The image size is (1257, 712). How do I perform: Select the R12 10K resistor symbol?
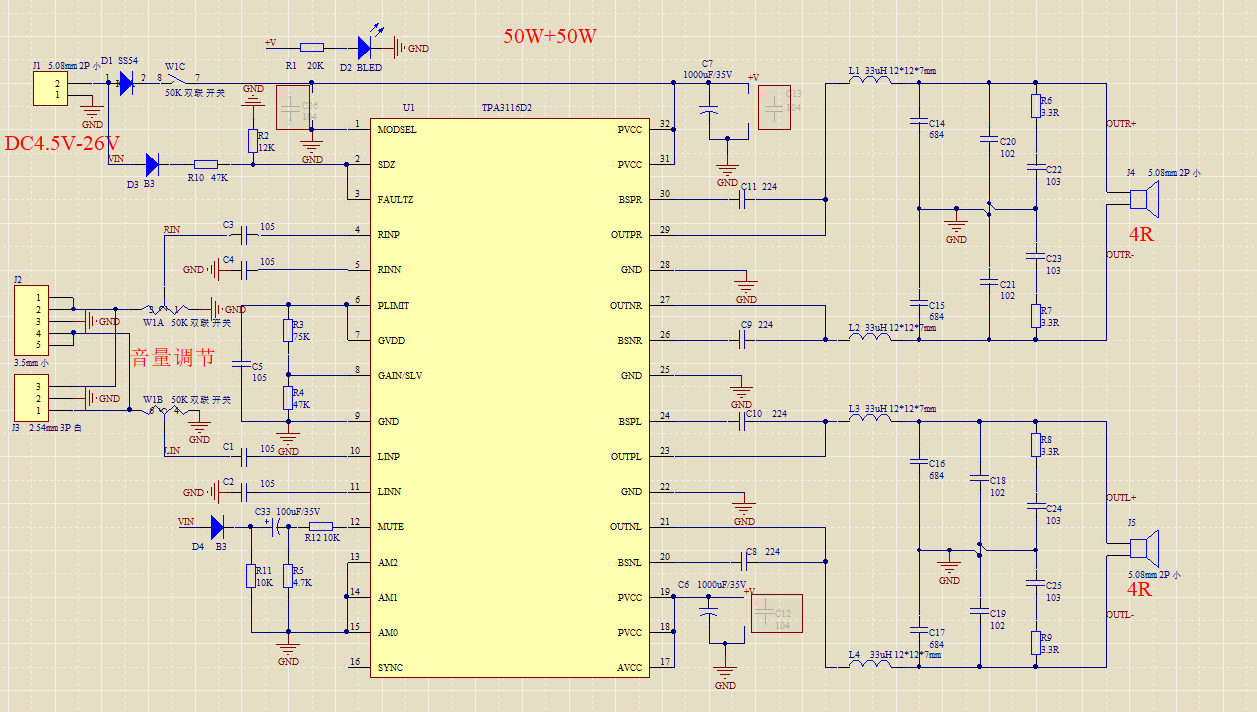320,527
